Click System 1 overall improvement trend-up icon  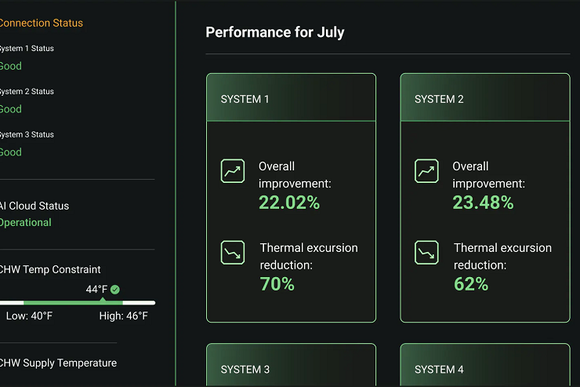[233, 171]
